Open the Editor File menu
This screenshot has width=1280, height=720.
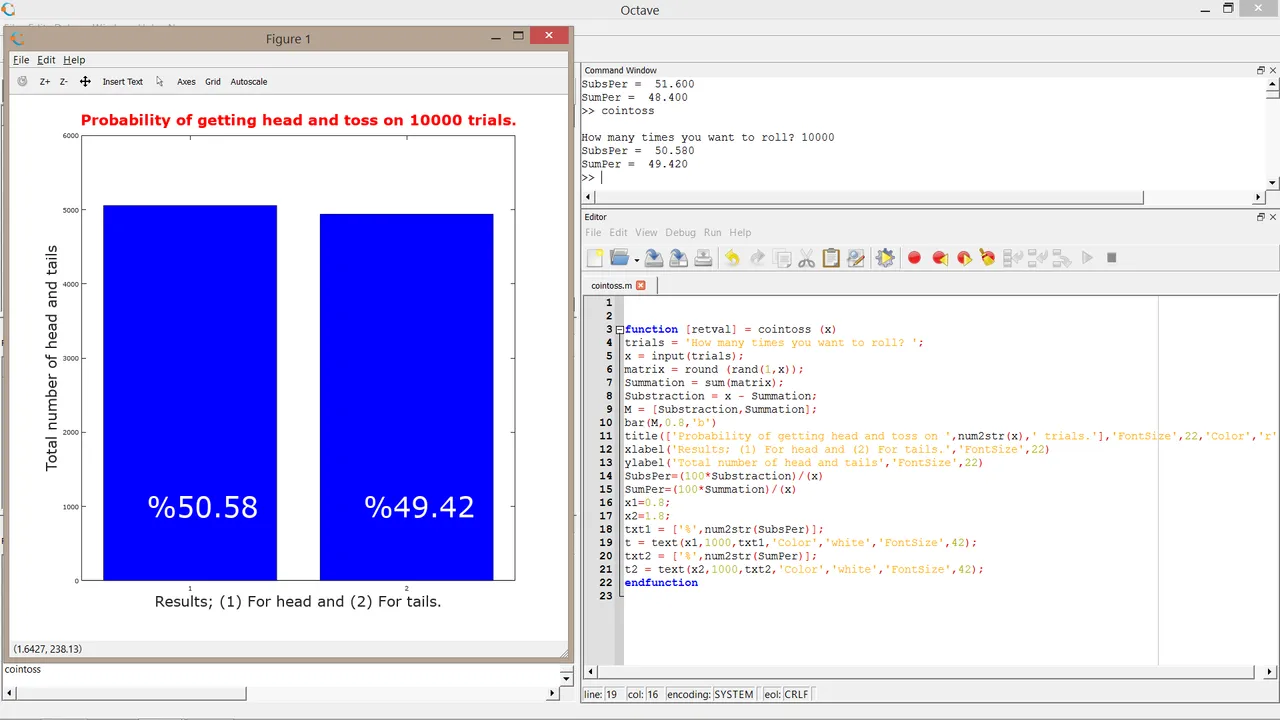[x=593, y=233]
